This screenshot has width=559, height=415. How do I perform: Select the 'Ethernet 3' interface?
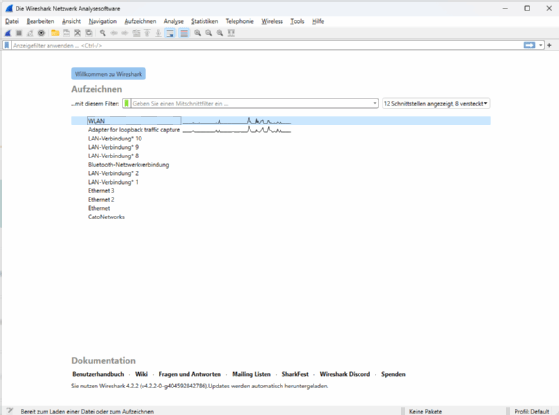pyautogui.click(x=101, y=191)
